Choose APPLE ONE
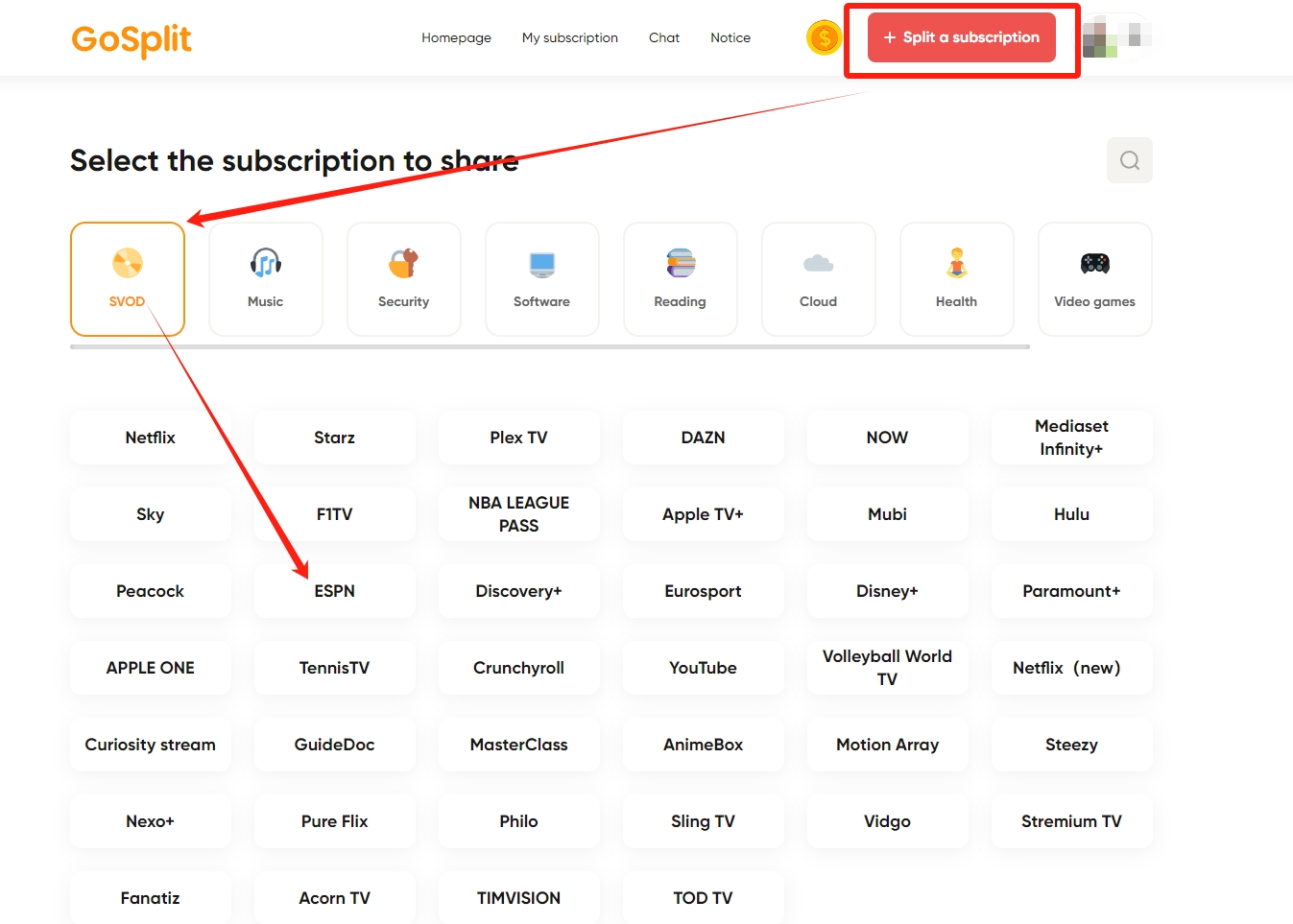The height and width of the screenshot is (924, 1293). 151,668
